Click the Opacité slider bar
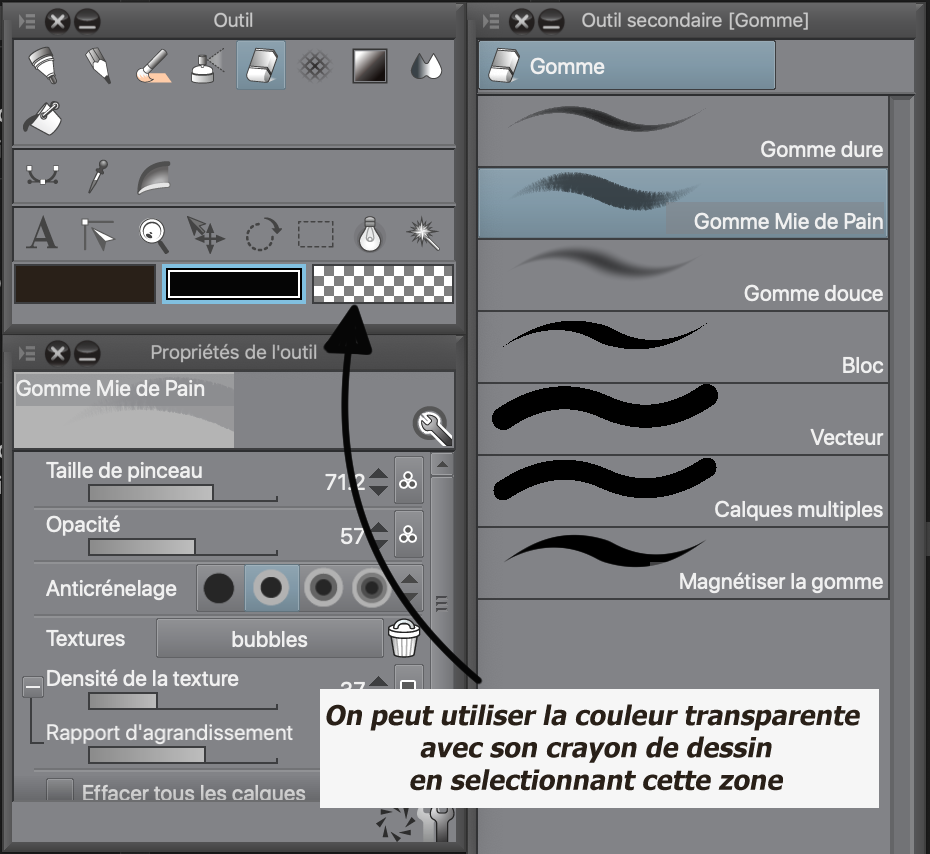The width and height of the screenshot is (930, 854). [x=182, y=547]
